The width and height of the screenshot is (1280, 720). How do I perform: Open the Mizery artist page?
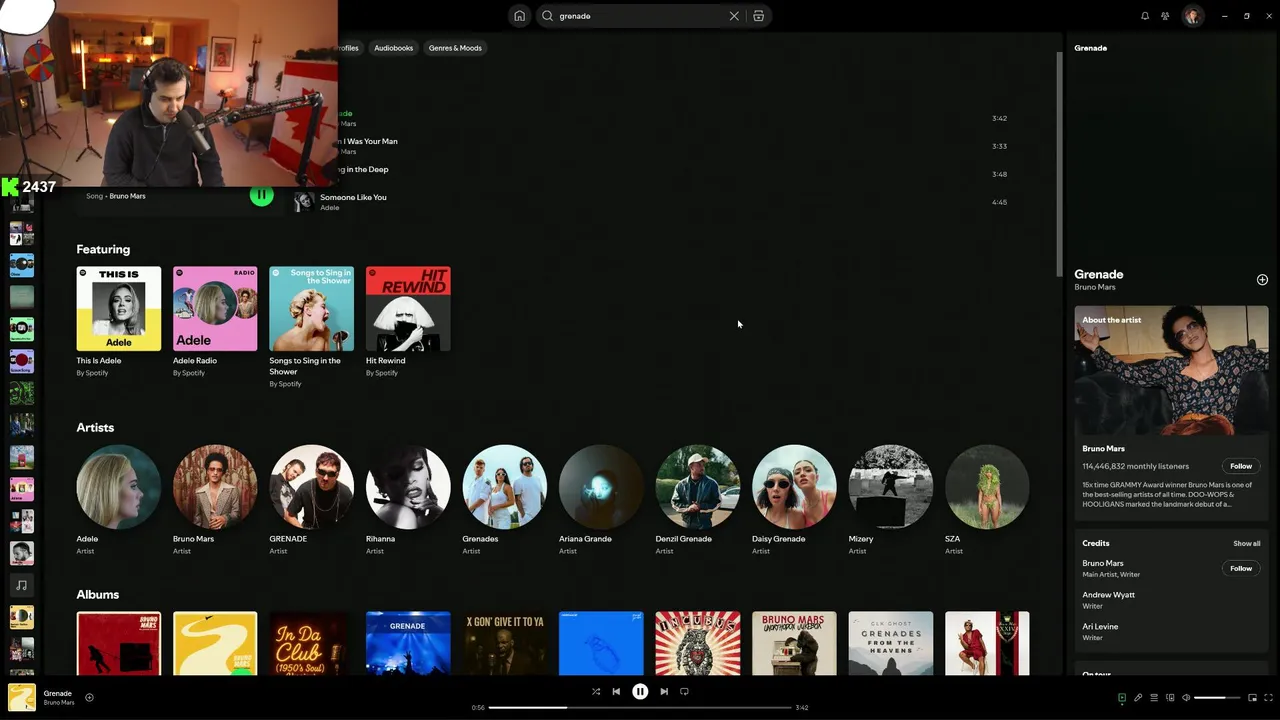point(891,487)
